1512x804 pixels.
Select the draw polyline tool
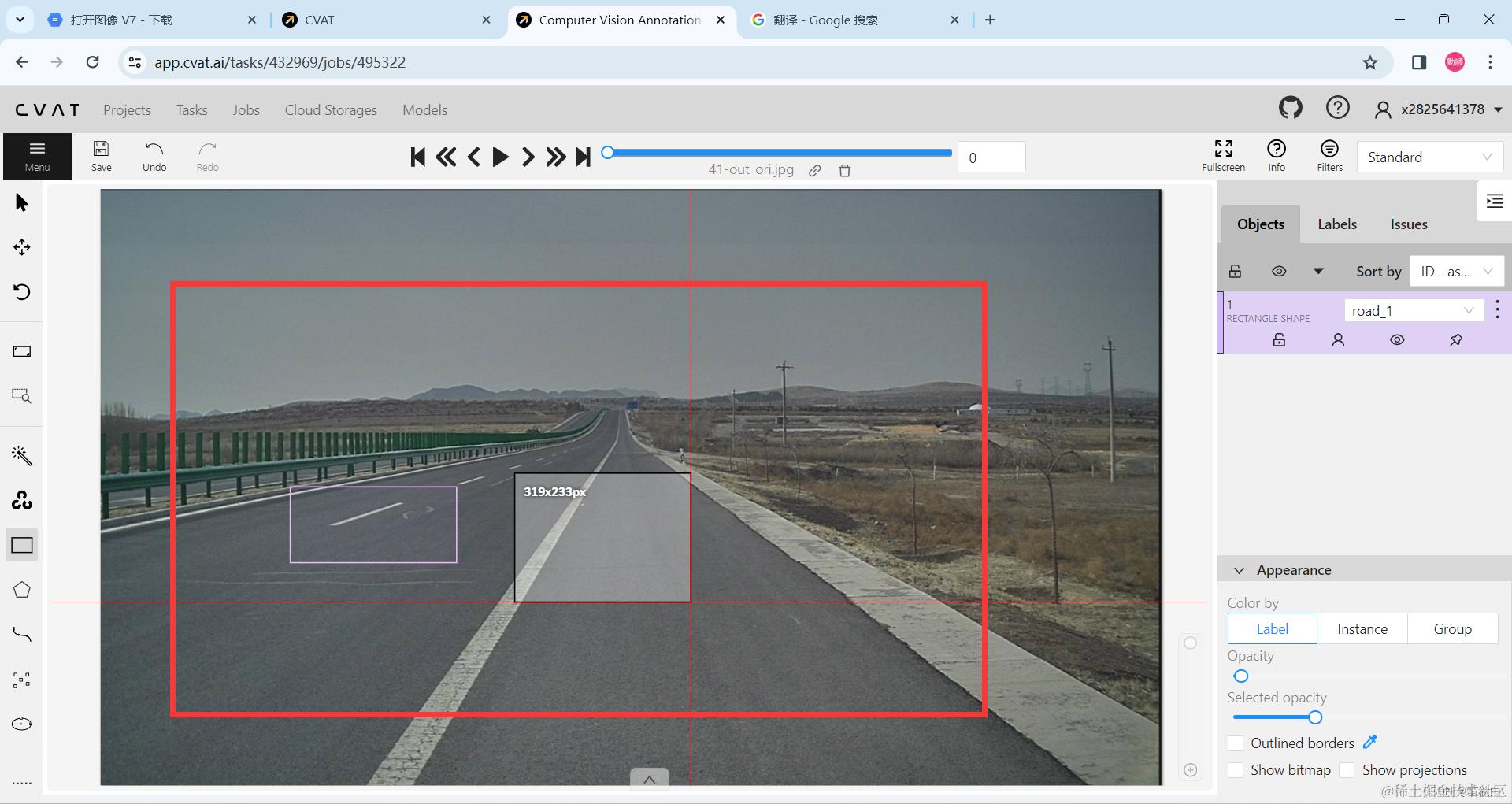(x=22, y=635)
